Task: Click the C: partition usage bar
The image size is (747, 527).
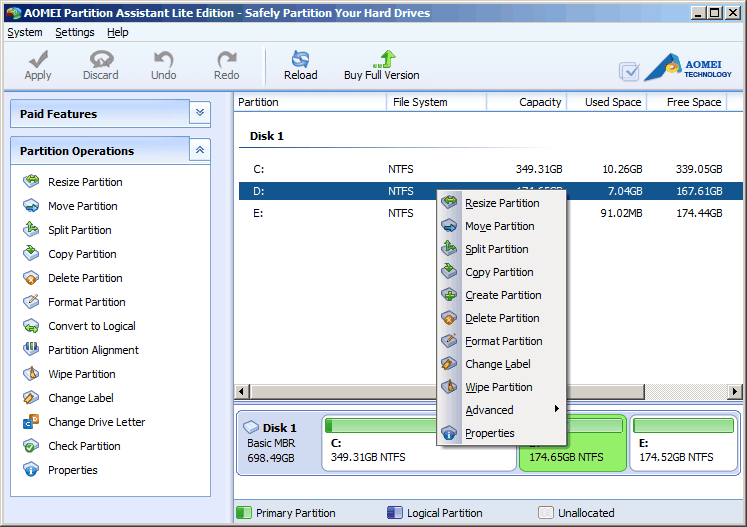Action: pos(380,425)
